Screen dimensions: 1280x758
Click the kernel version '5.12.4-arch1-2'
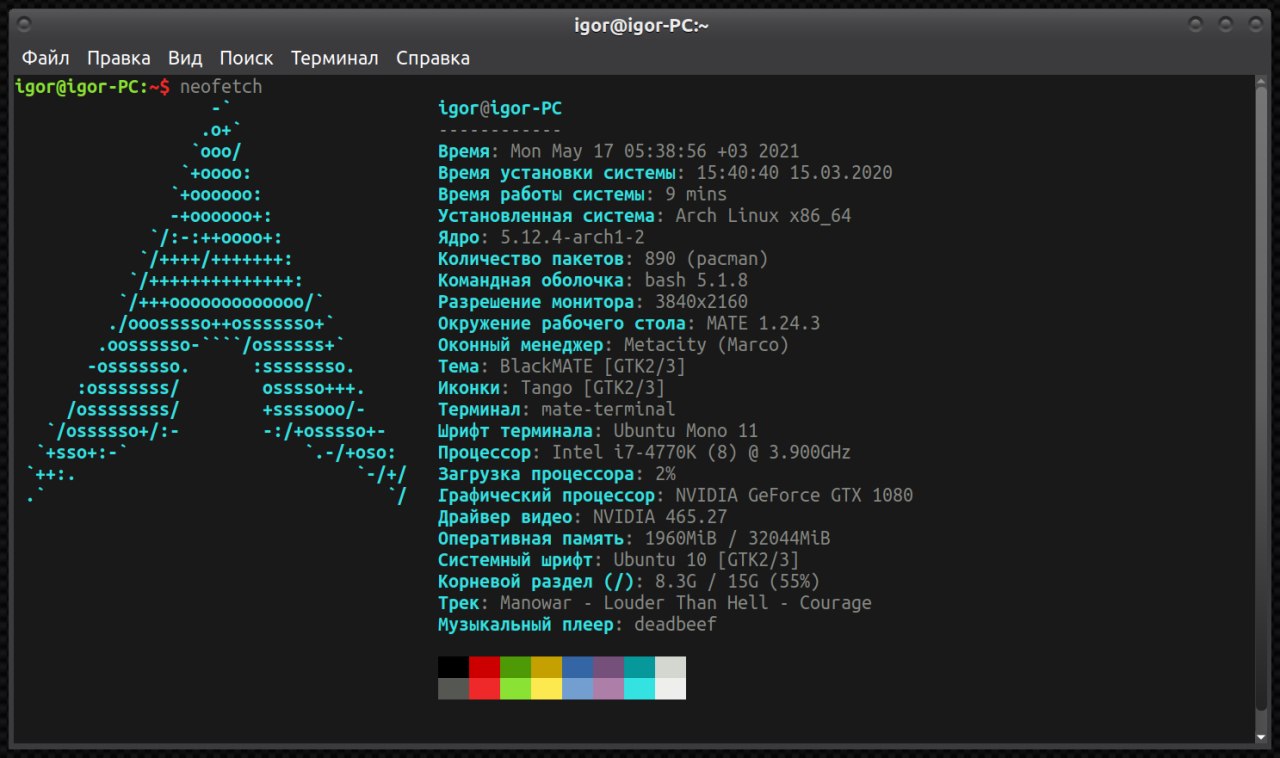coord(572,237)
